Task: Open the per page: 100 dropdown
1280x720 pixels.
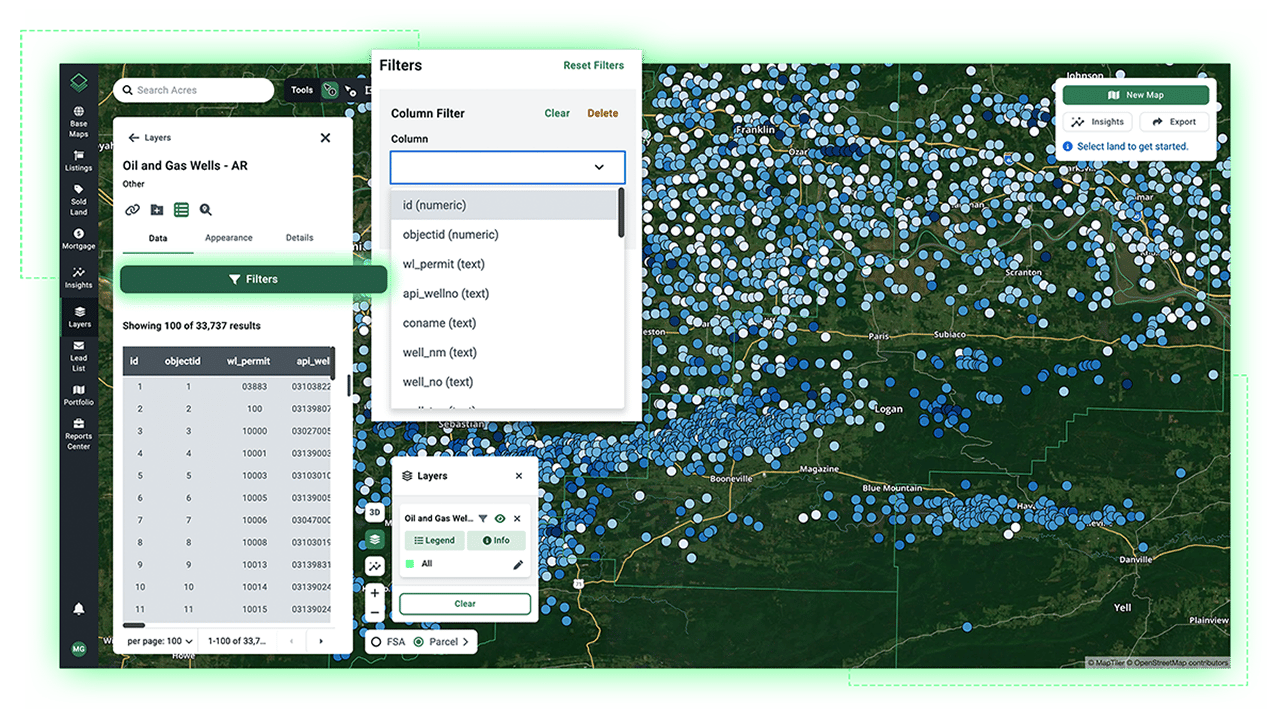Action: (160, 641)
